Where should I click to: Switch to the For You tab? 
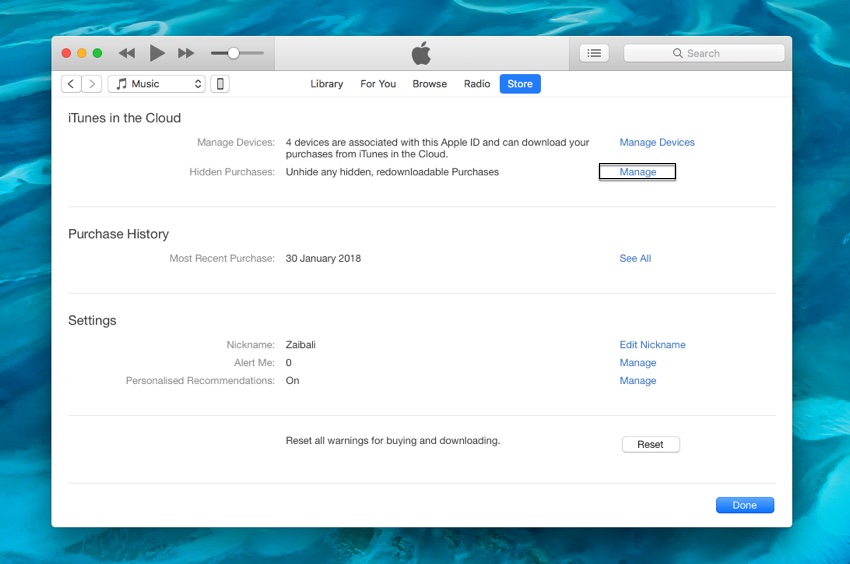pos(378,84)
